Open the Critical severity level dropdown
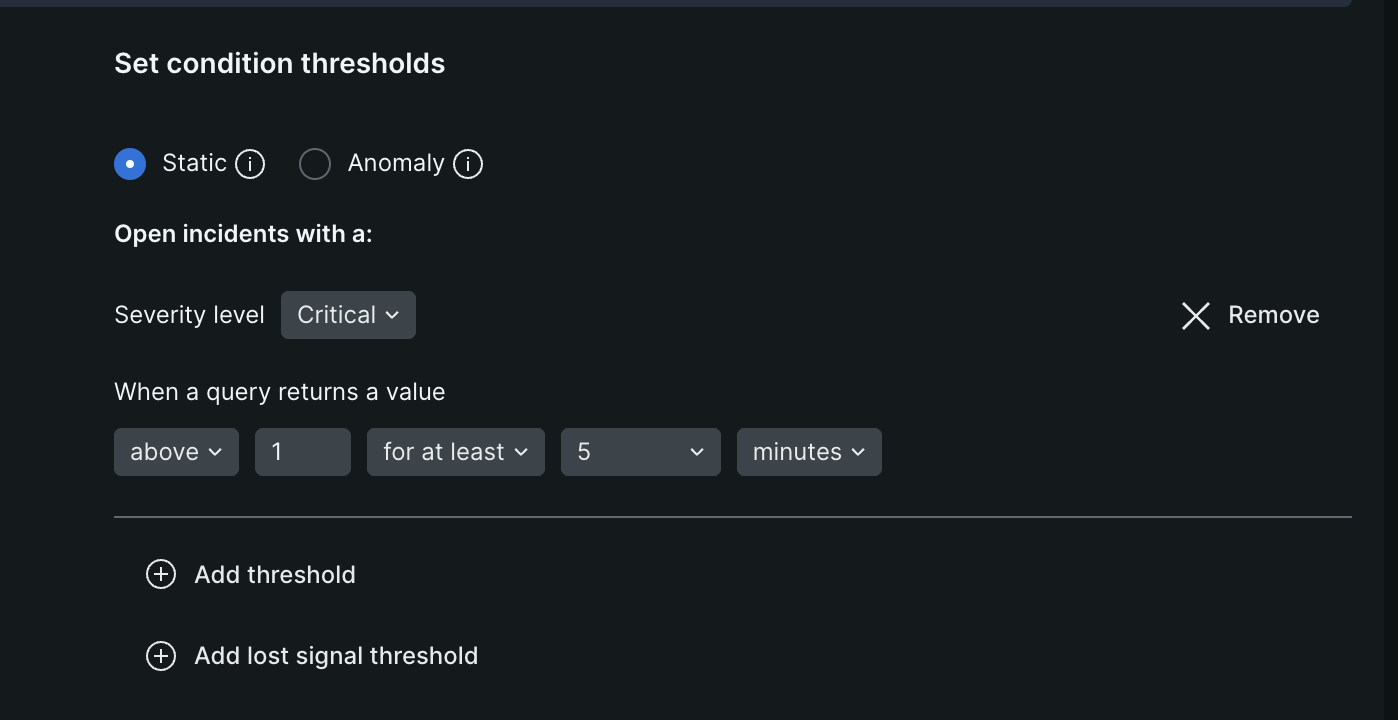 pyautogui.click(x=348, y=315)
